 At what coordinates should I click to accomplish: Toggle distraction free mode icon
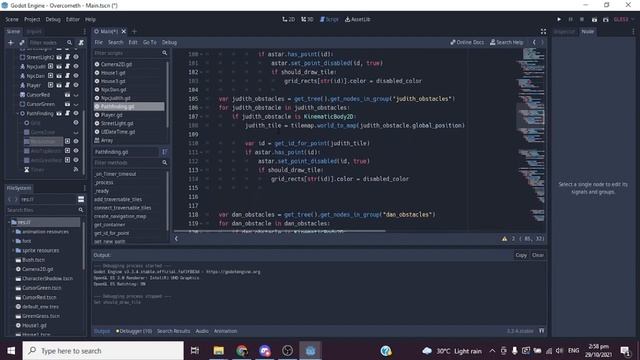point(543,31)
